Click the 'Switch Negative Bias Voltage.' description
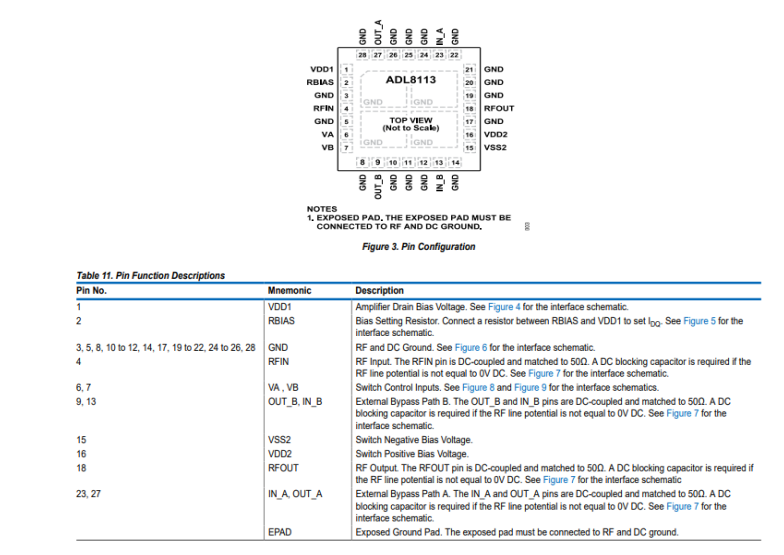 coord(414,440)
